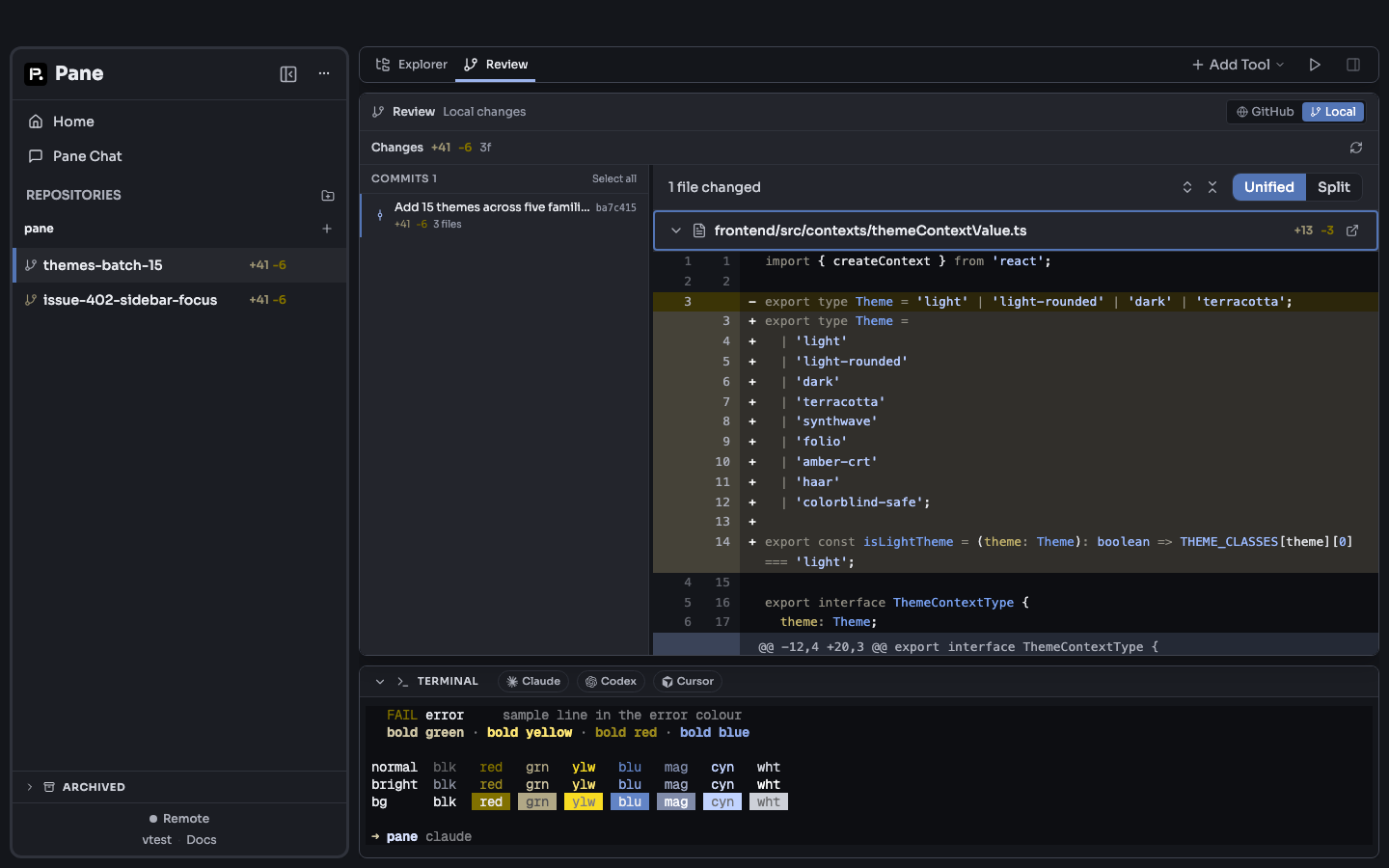
Task: Click the yellow background swatch in terminal
Action: pos(584,802)
